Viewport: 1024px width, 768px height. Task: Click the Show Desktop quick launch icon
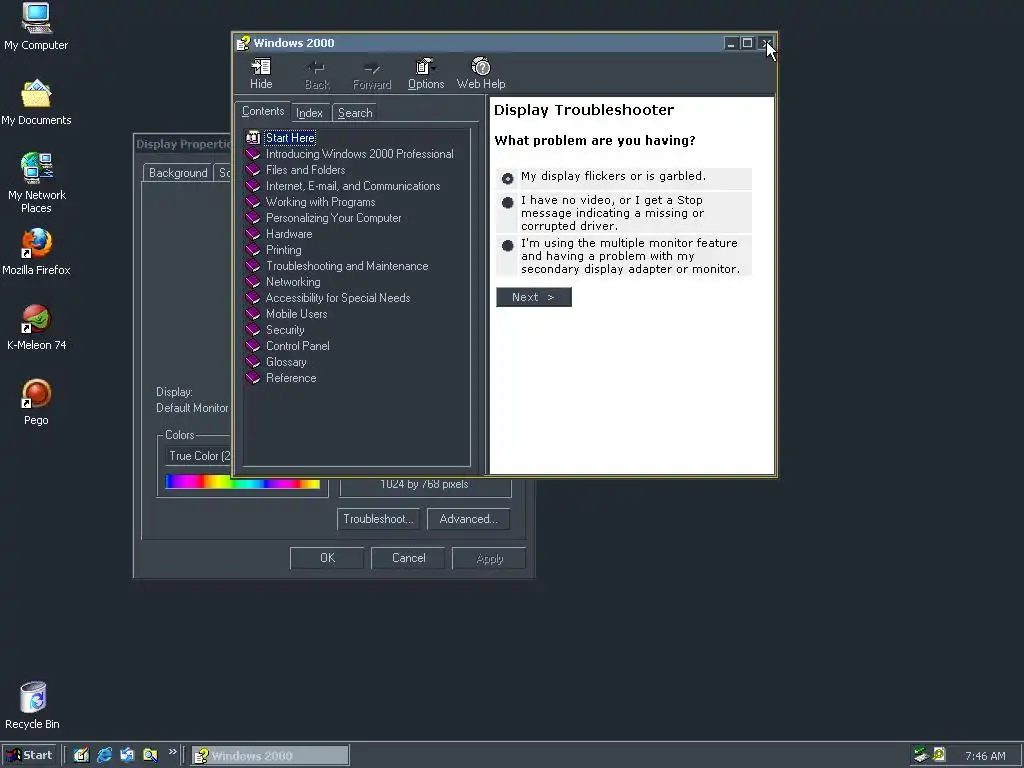point(81,755)
